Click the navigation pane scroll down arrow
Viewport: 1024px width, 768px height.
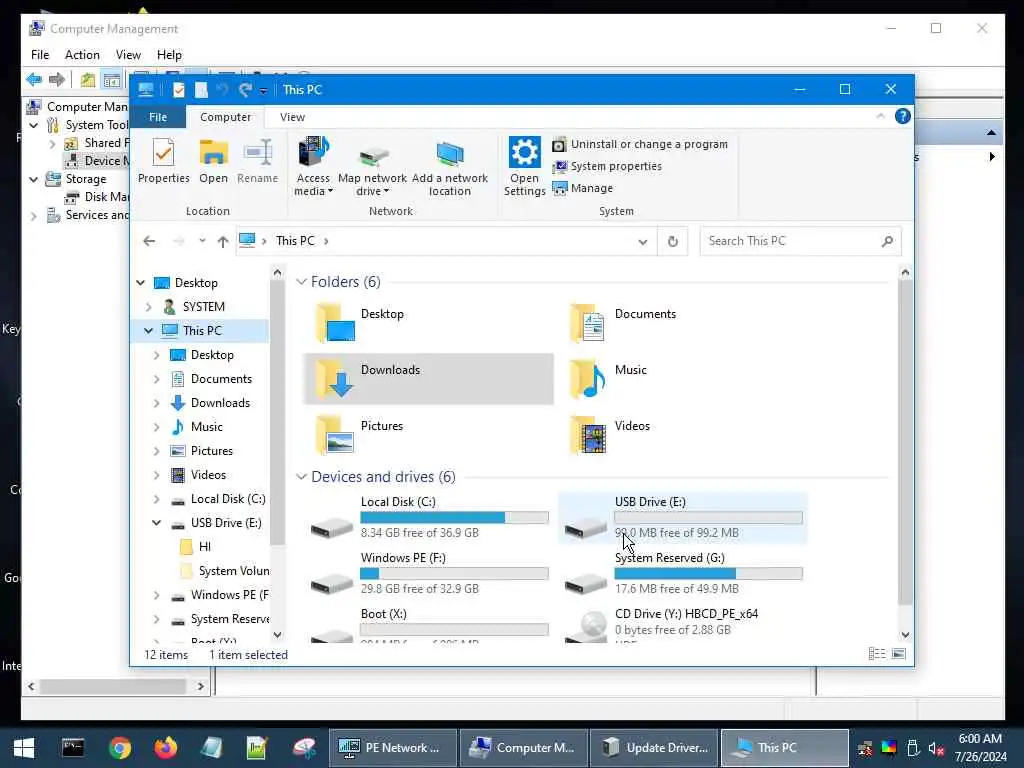pyautogui.click(x=277, y=634)
